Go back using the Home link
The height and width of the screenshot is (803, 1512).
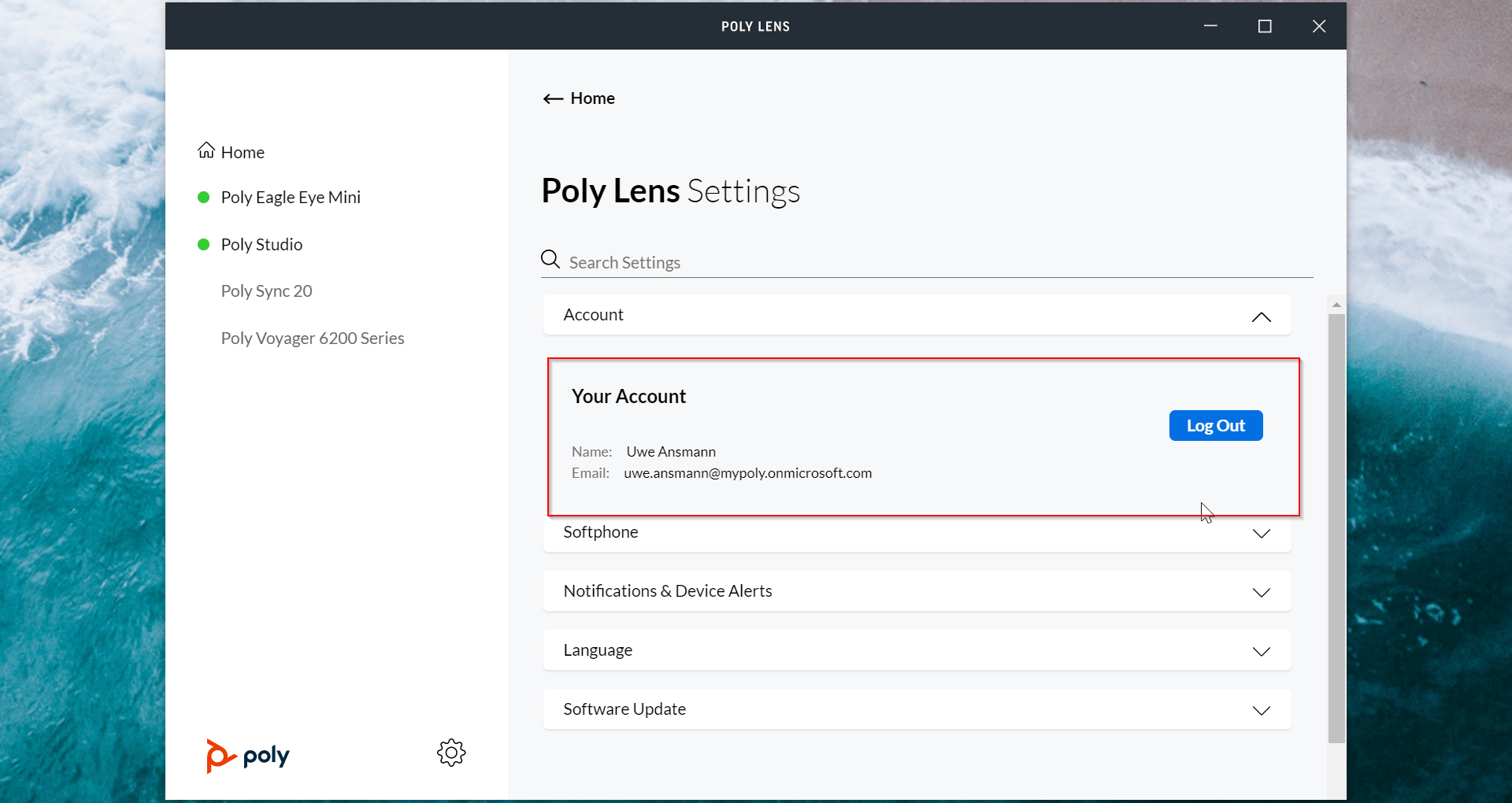(592, 98)
